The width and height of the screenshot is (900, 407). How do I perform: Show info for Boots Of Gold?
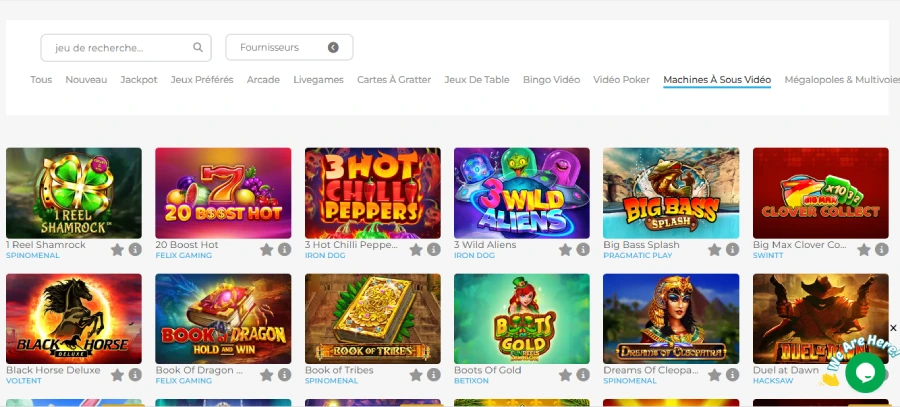tap(583, 375)
